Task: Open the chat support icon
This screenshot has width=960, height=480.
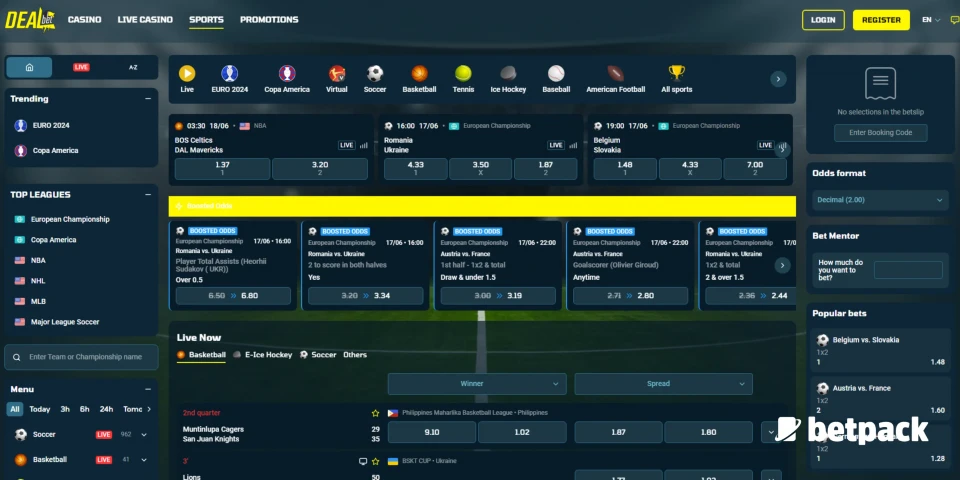Action: click(954, 20)
